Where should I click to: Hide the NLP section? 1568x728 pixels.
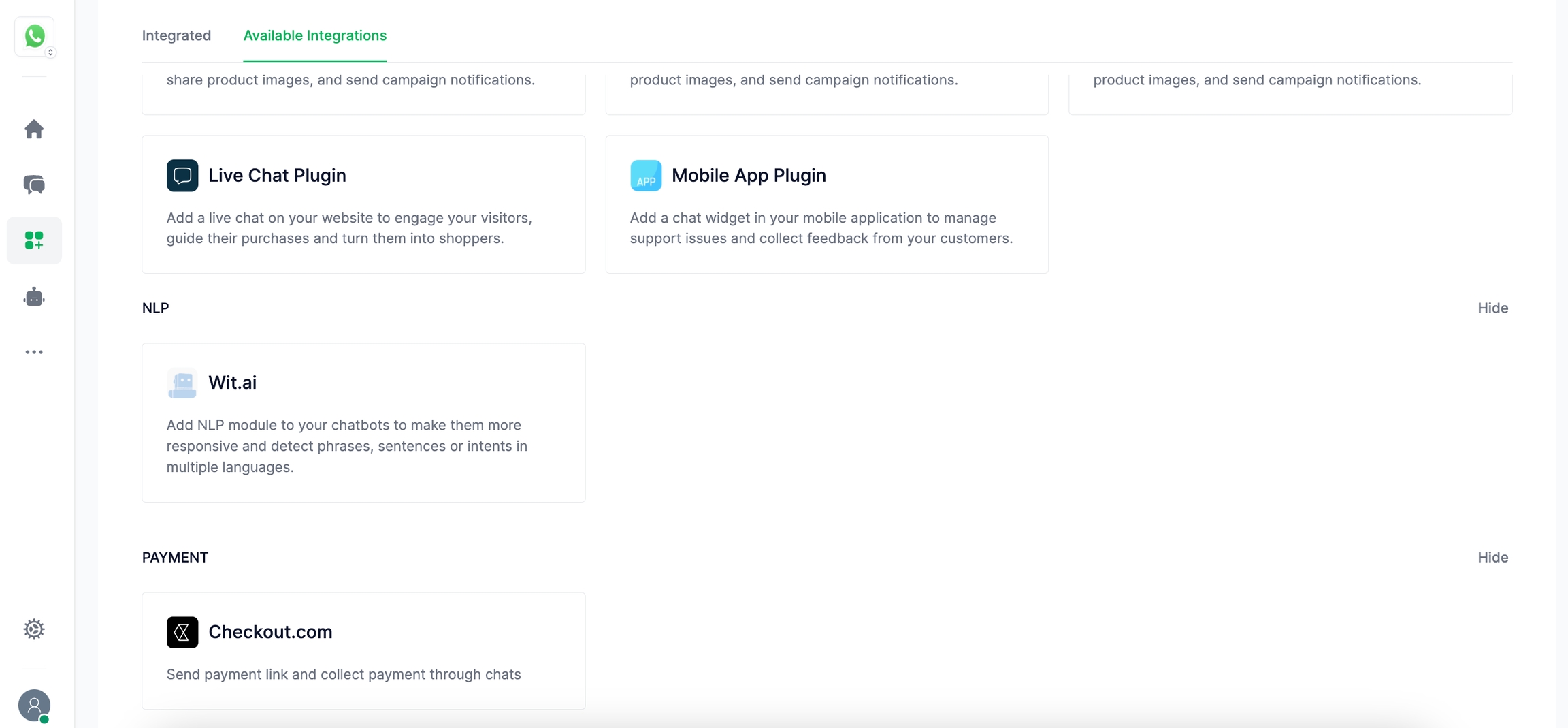(1492, 308)
